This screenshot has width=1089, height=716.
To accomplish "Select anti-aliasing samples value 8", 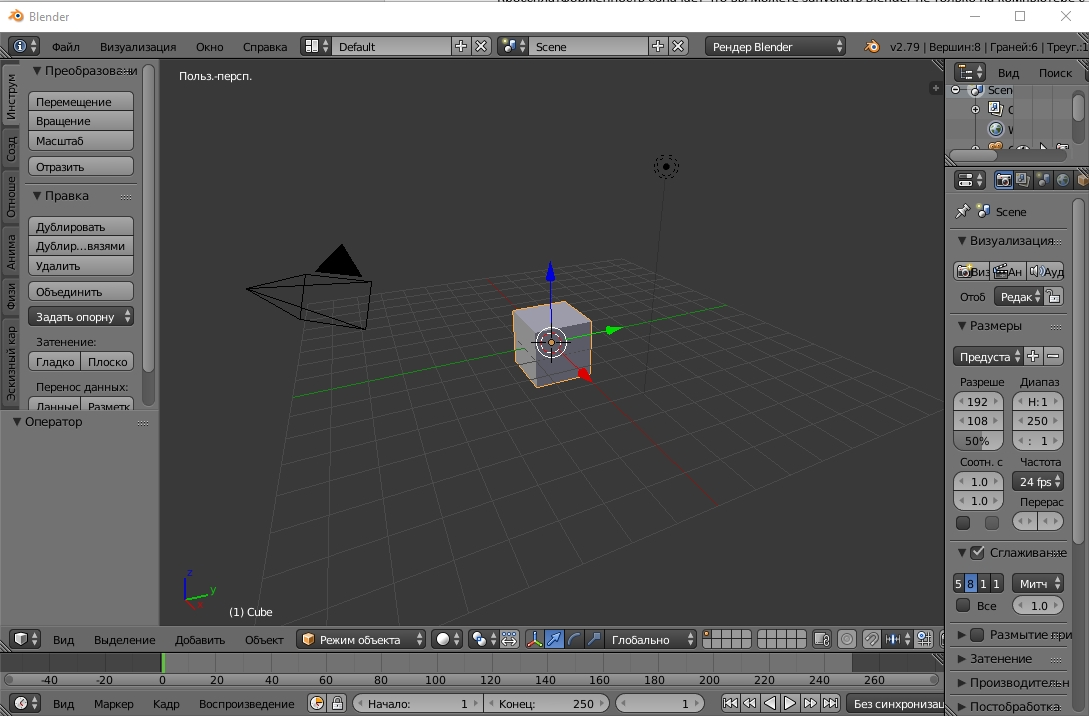I will pos(970,584).
